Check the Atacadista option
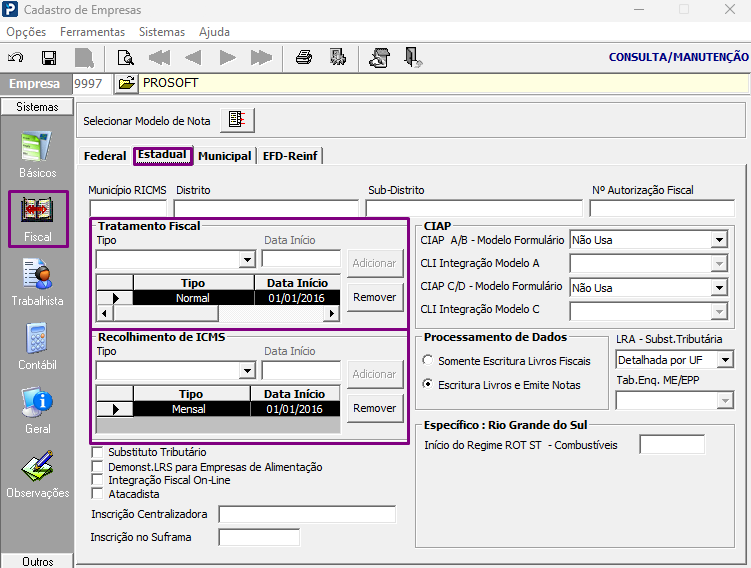The height and width of the screenshot is (568, 751). (x=97, y=494)
